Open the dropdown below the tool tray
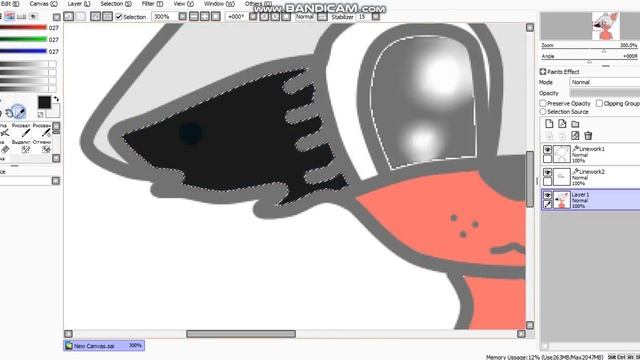 pos(56,180)
